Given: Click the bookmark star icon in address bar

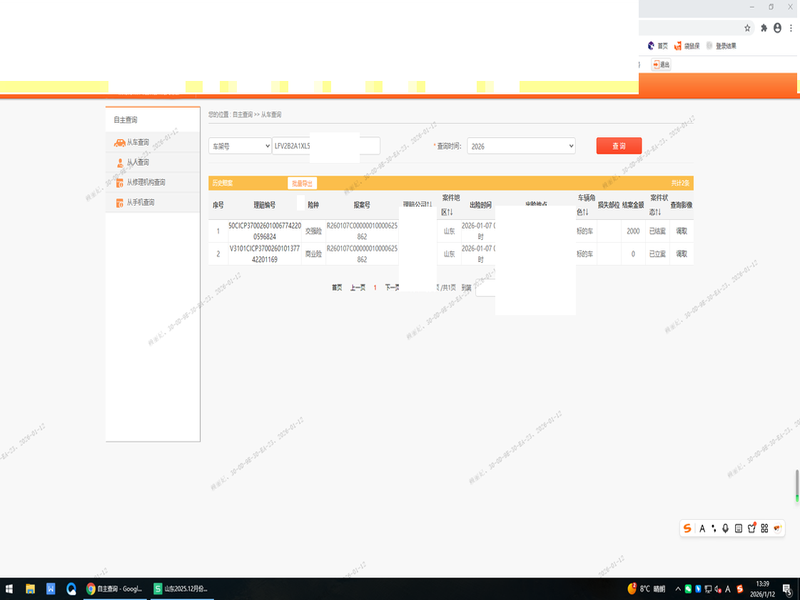Looking at the screenshot, I should pyautogui.click(x=747, y=28).
